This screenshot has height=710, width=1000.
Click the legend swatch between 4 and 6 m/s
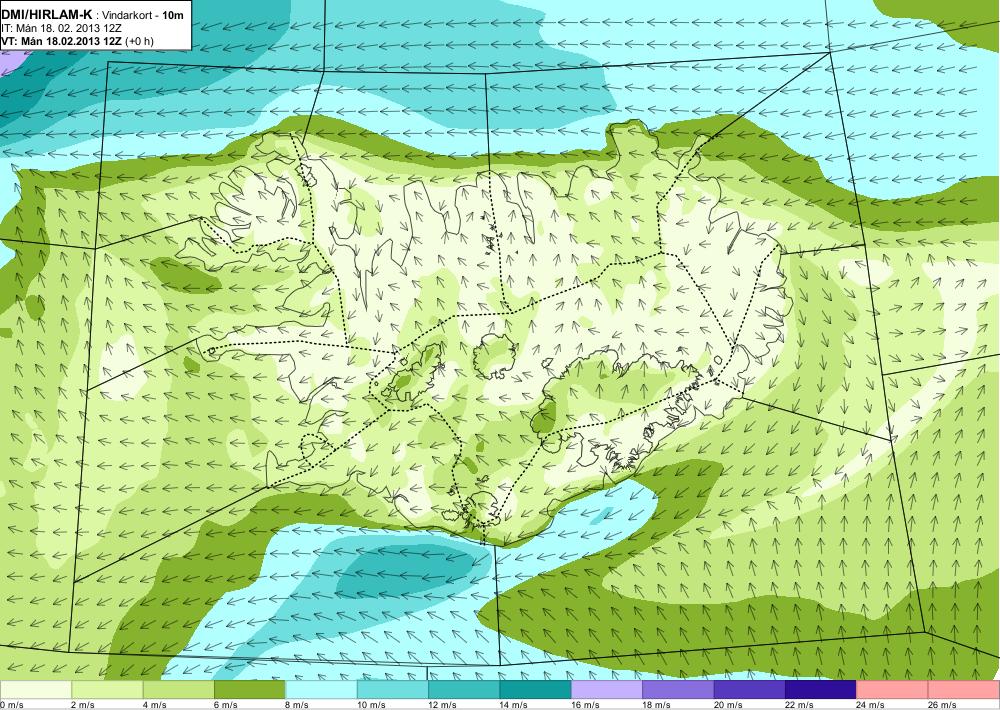click(x=179, y=689)
